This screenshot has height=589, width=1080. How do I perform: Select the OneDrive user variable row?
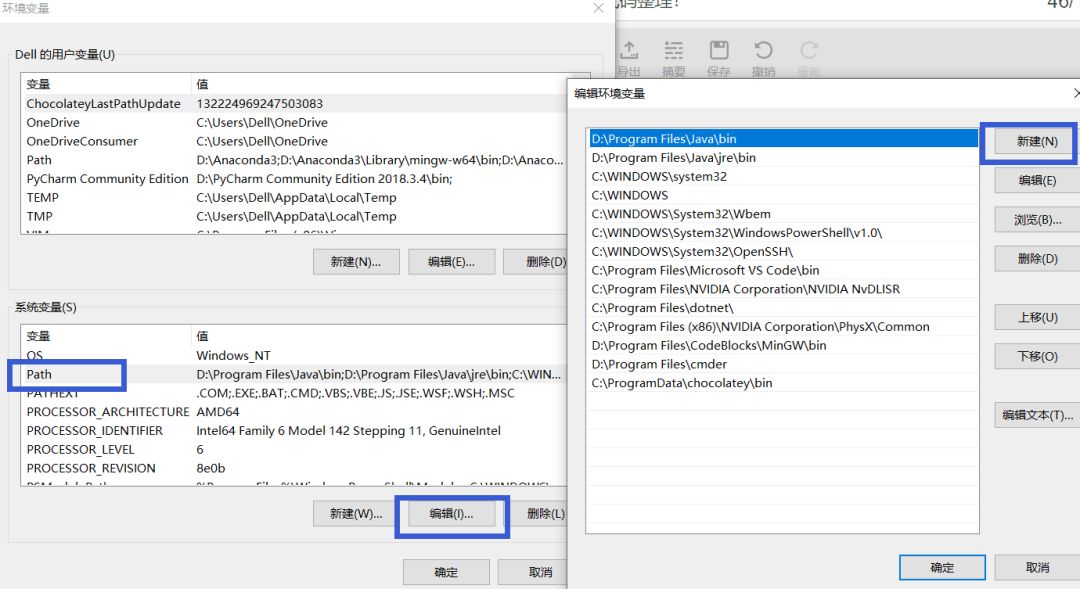(53, 123)
